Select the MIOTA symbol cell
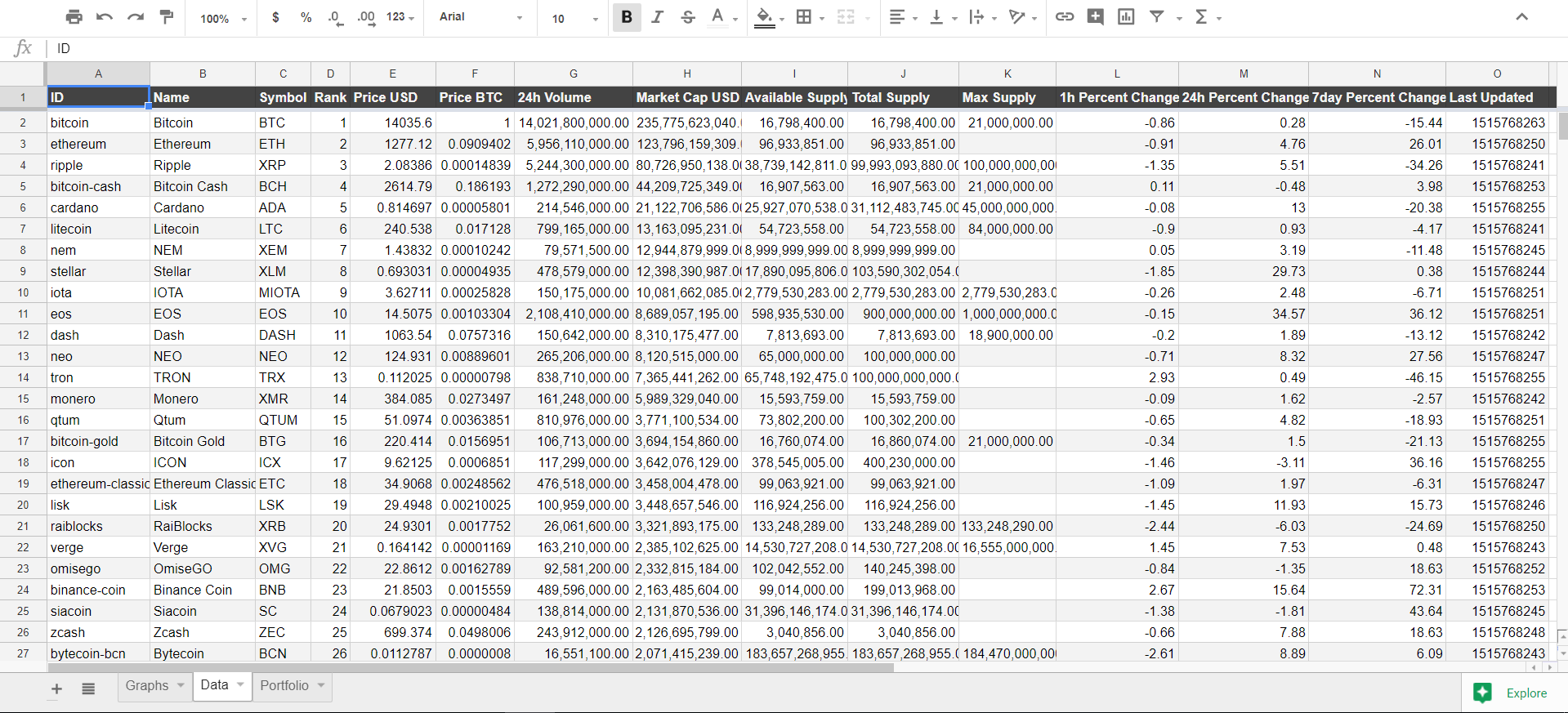 pos(283,292)
